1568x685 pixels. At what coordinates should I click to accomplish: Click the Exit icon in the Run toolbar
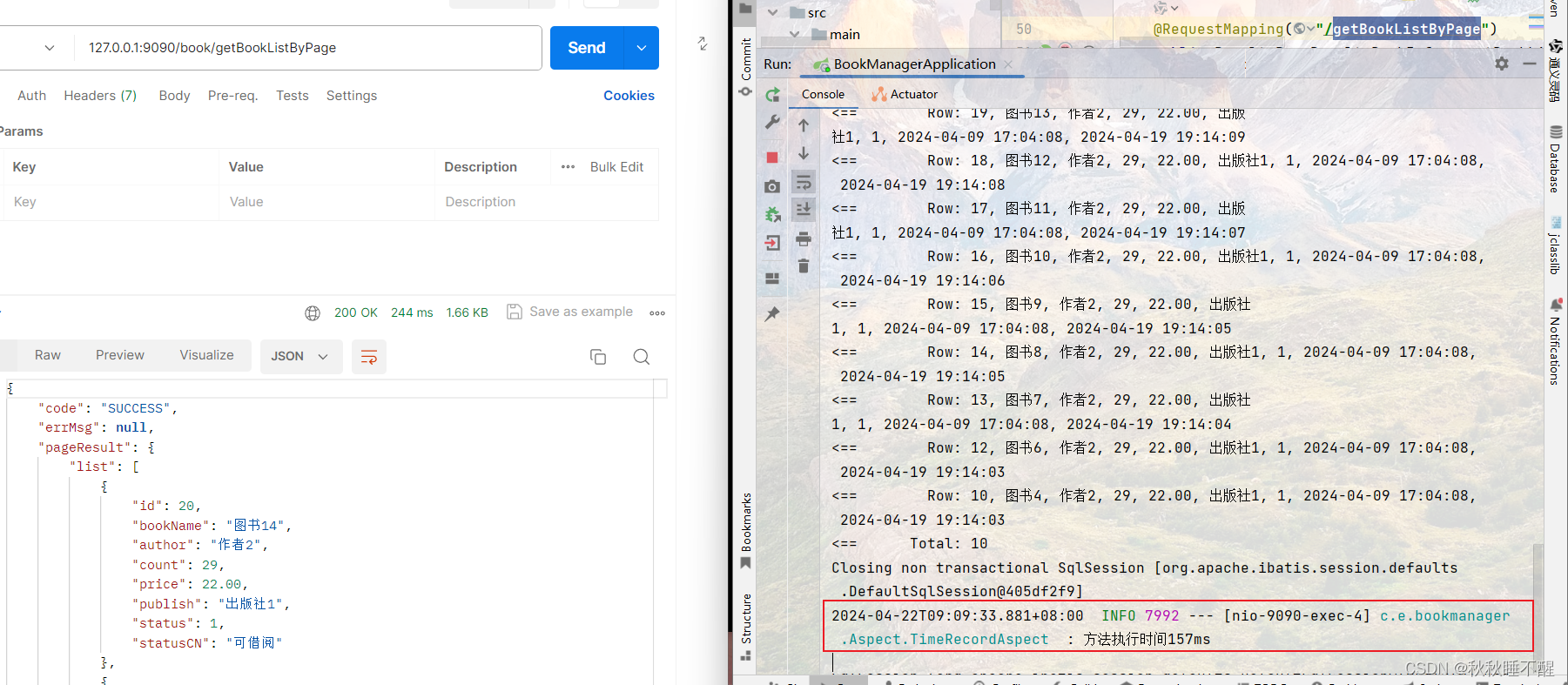[772, 243]
